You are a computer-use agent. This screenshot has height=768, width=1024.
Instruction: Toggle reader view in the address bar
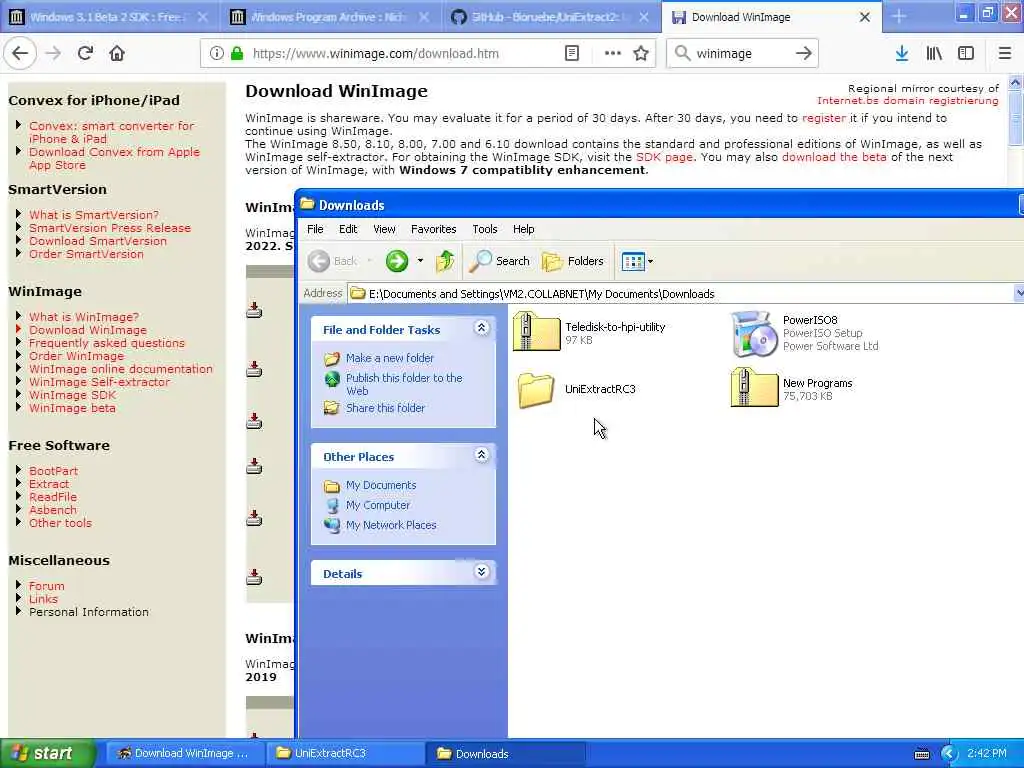(x=571, y=54)
